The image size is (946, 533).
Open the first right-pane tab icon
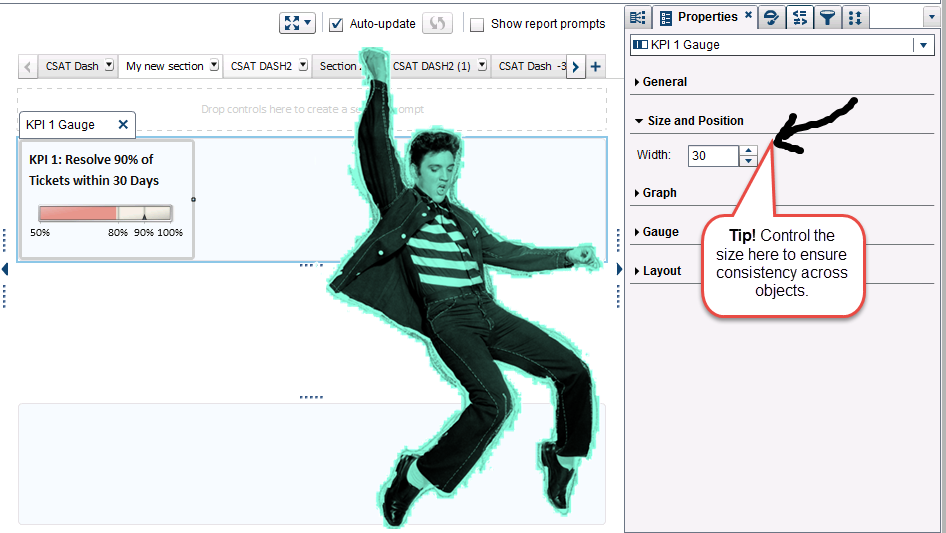[638, 17]
